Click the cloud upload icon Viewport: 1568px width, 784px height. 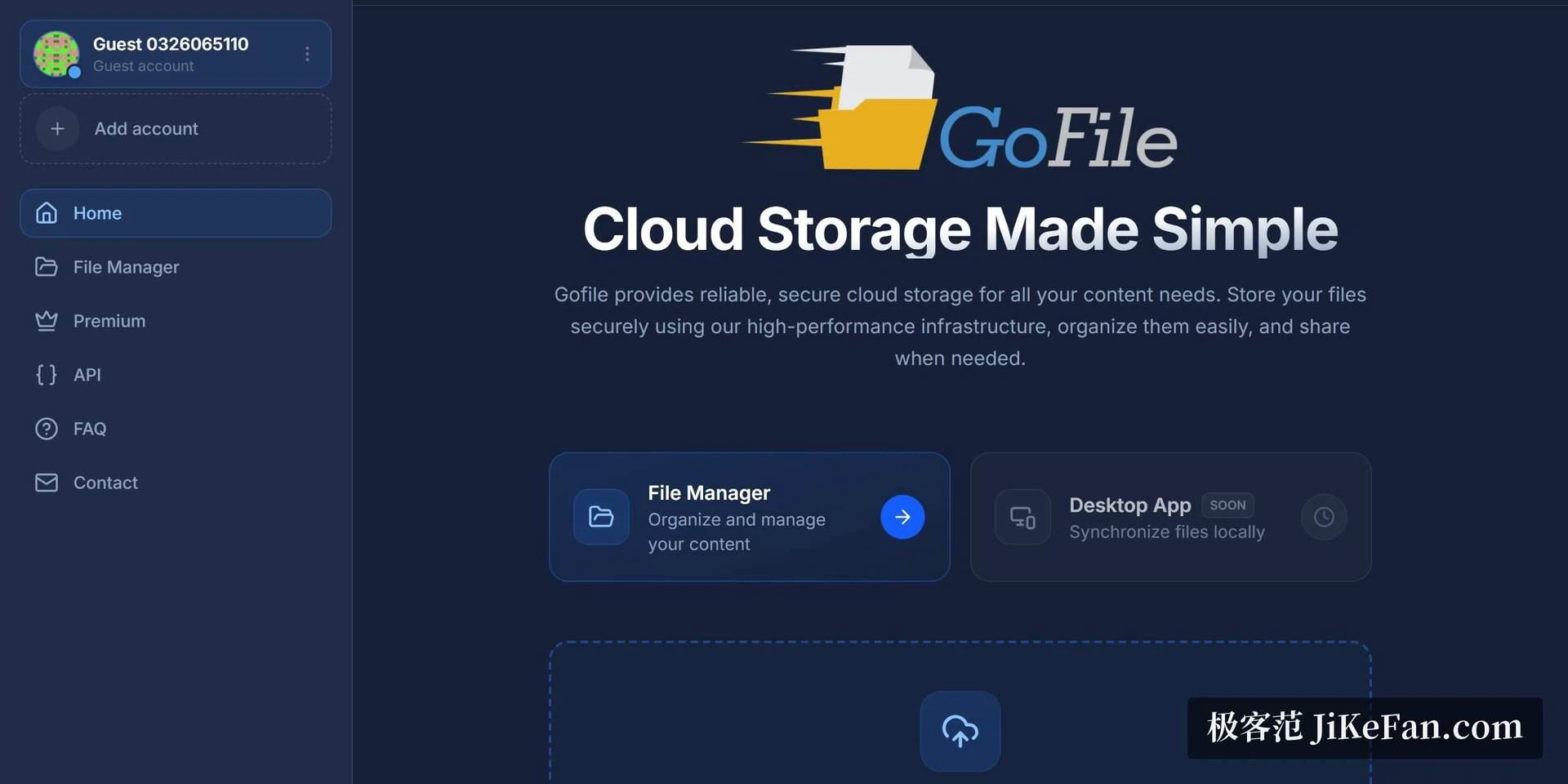960,731
